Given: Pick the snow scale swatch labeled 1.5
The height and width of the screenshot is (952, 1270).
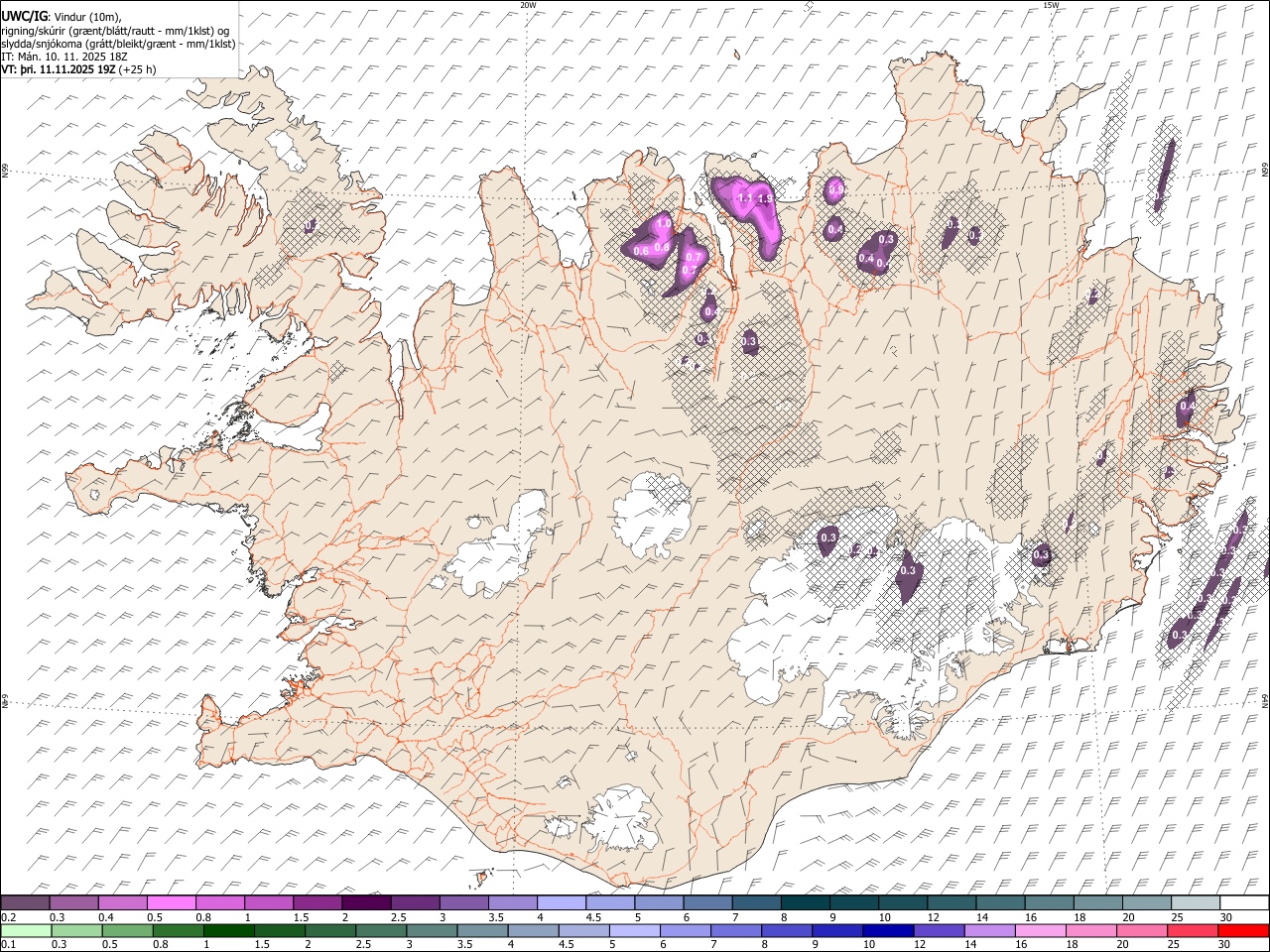Looking at the screenshot, I should click(317, 902).
